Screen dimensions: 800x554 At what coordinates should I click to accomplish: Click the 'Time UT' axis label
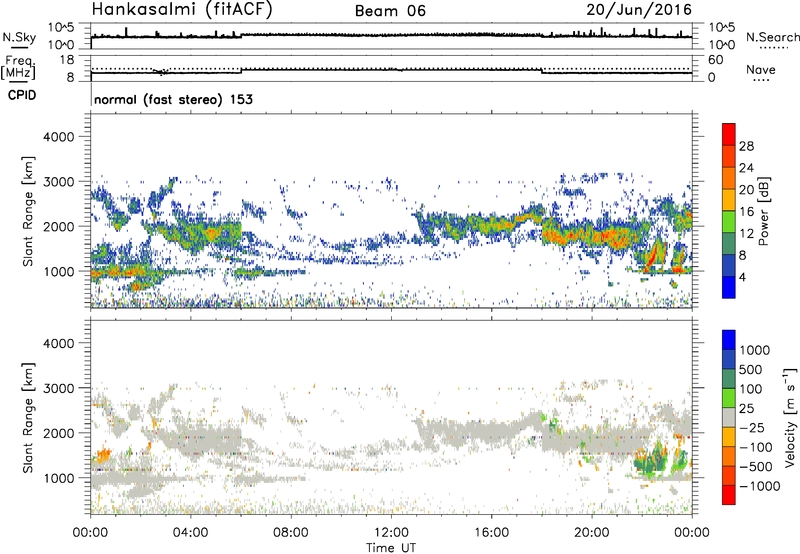(391, 547)
